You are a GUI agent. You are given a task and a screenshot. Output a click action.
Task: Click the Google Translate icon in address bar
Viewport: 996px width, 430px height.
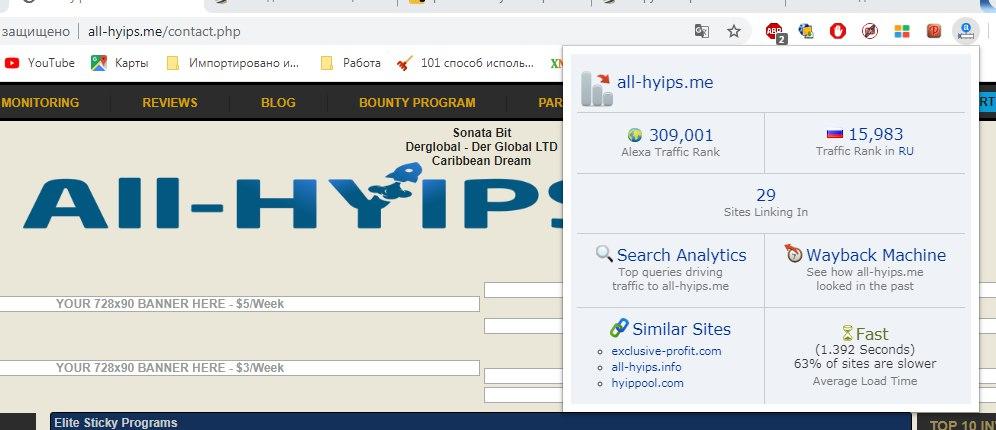click(x=701, y=31)
